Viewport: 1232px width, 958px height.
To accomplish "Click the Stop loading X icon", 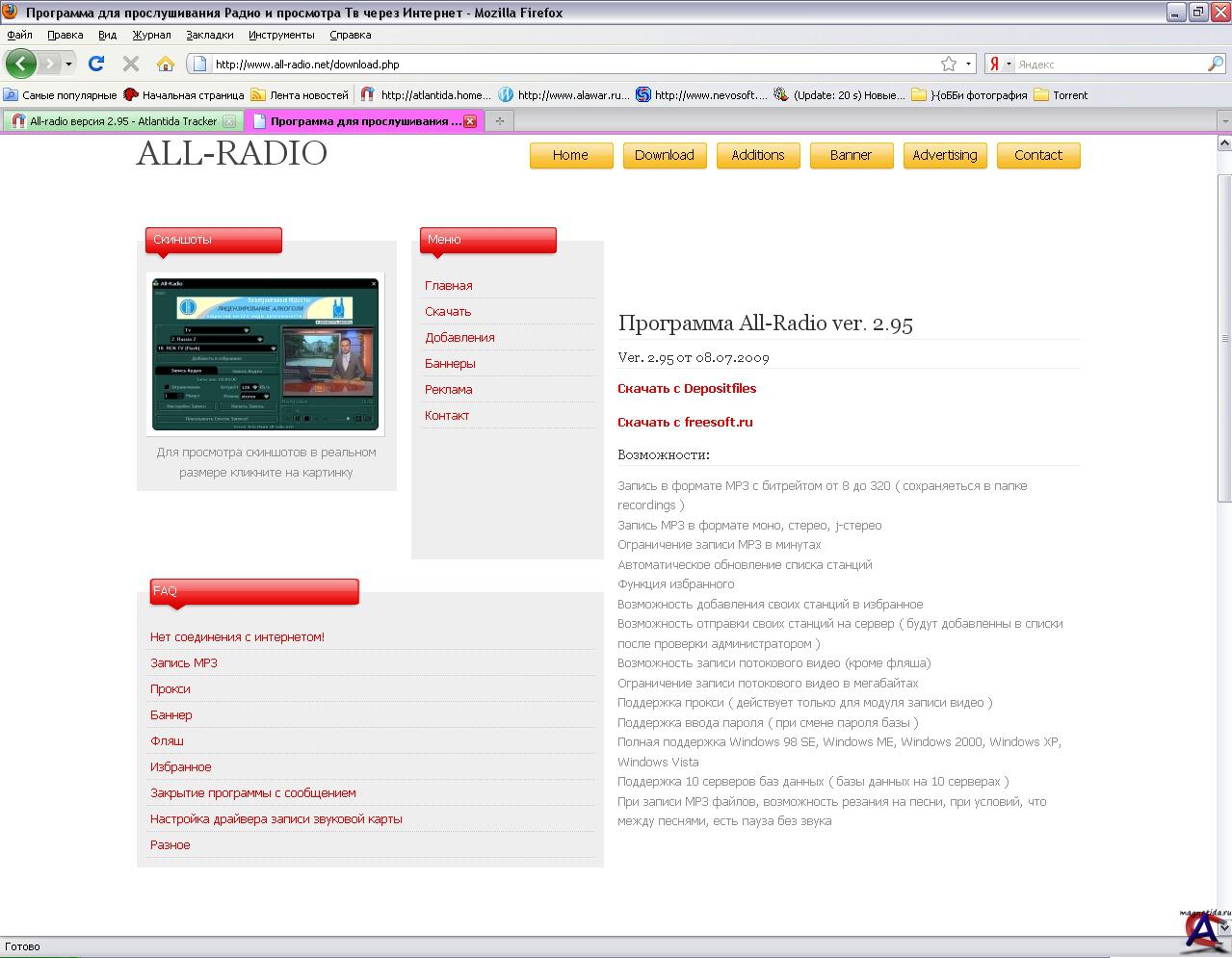I will point(131,65).
